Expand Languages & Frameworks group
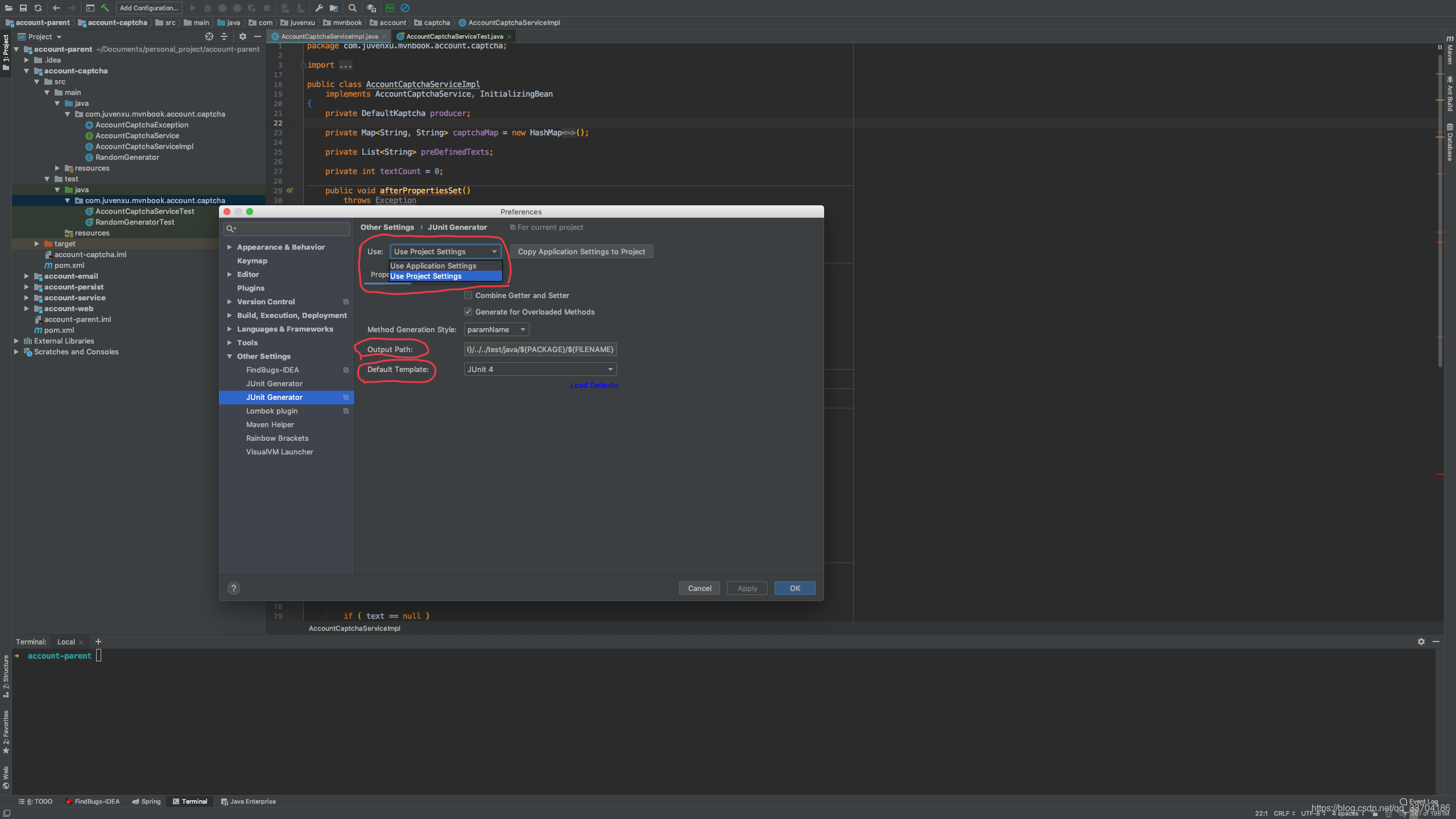 (x=229, y=329)
